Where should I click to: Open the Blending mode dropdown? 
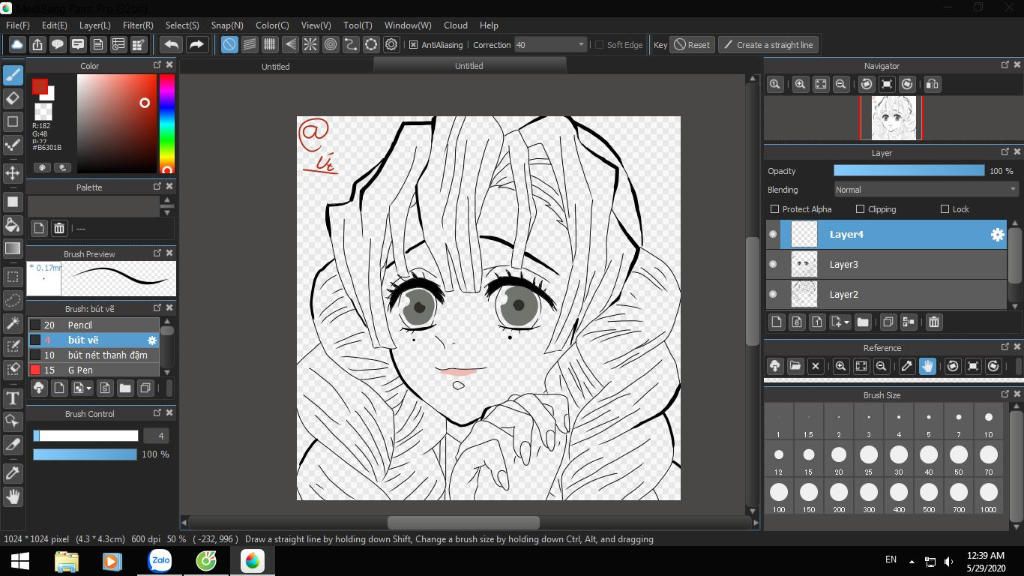[926, 189]
